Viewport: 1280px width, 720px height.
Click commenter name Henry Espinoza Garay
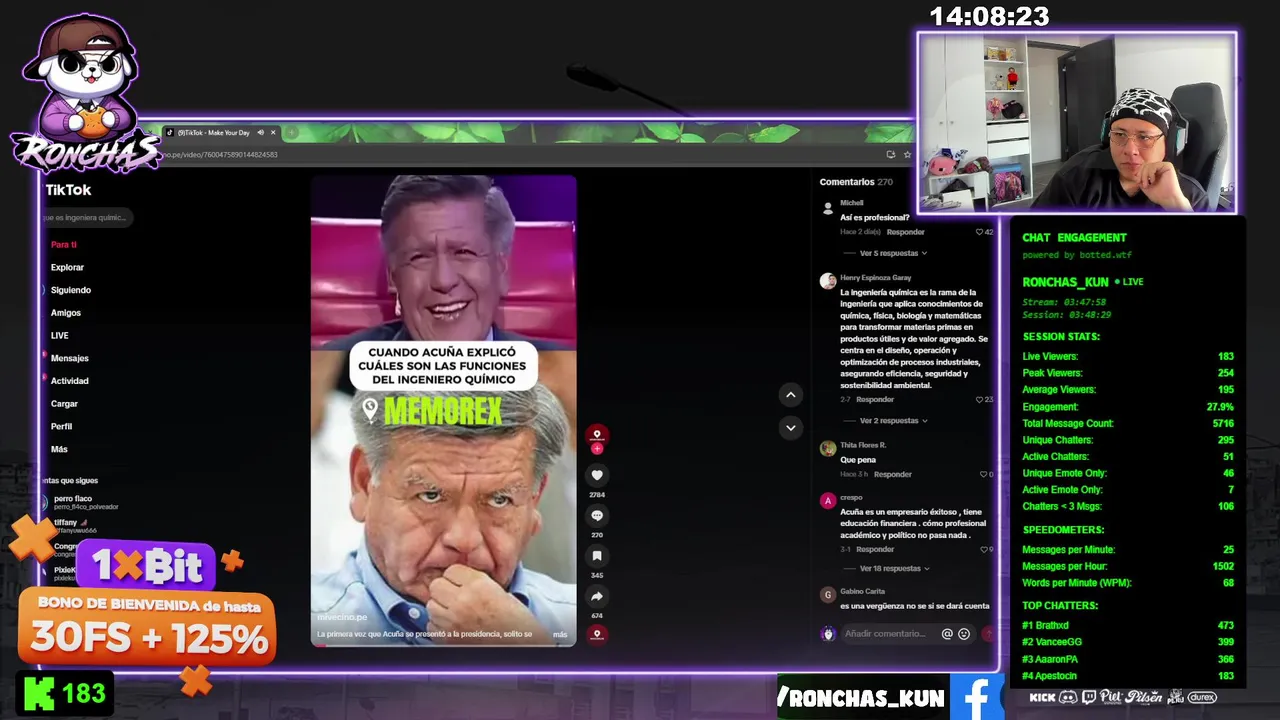coord(875,278)
